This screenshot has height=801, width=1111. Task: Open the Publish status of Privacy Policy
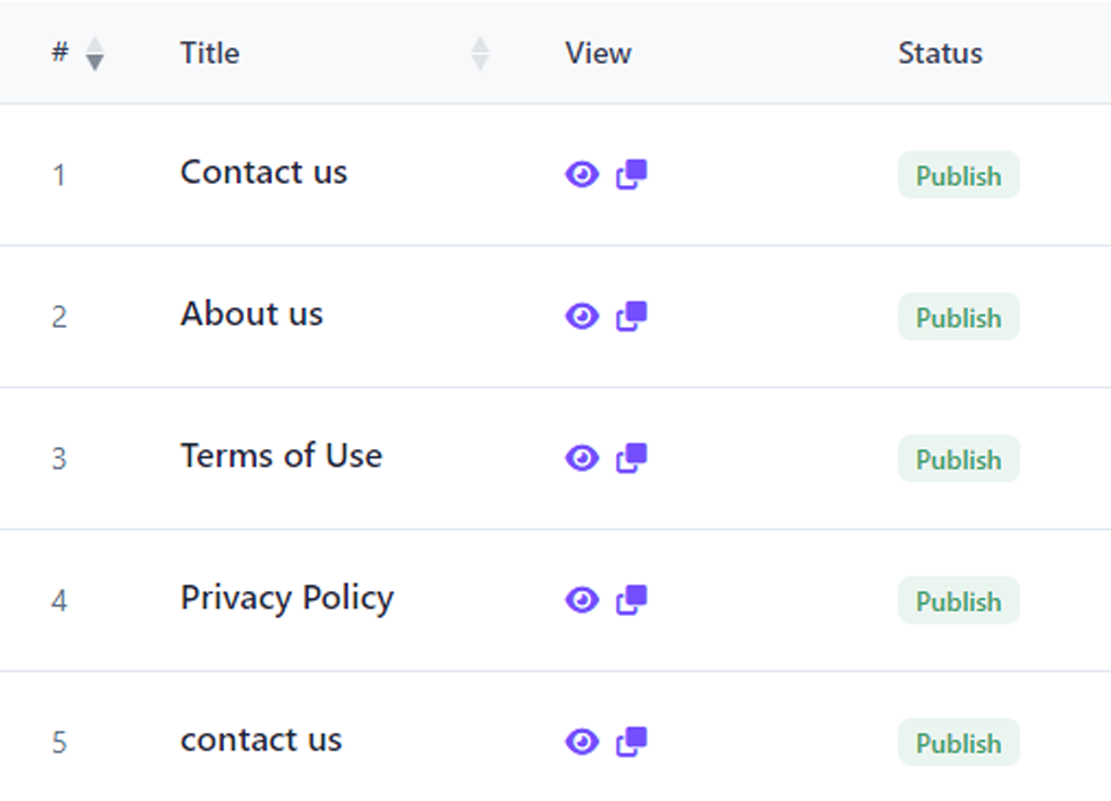[x=958, y=601]
